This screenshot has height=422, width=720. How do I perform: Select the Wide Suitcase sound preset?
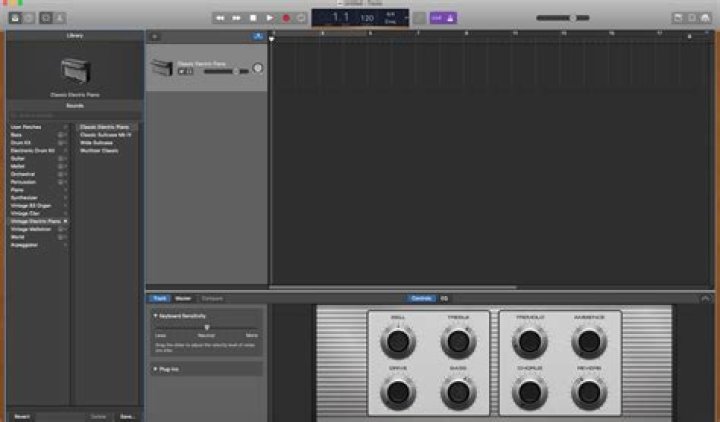coord(96,143)
